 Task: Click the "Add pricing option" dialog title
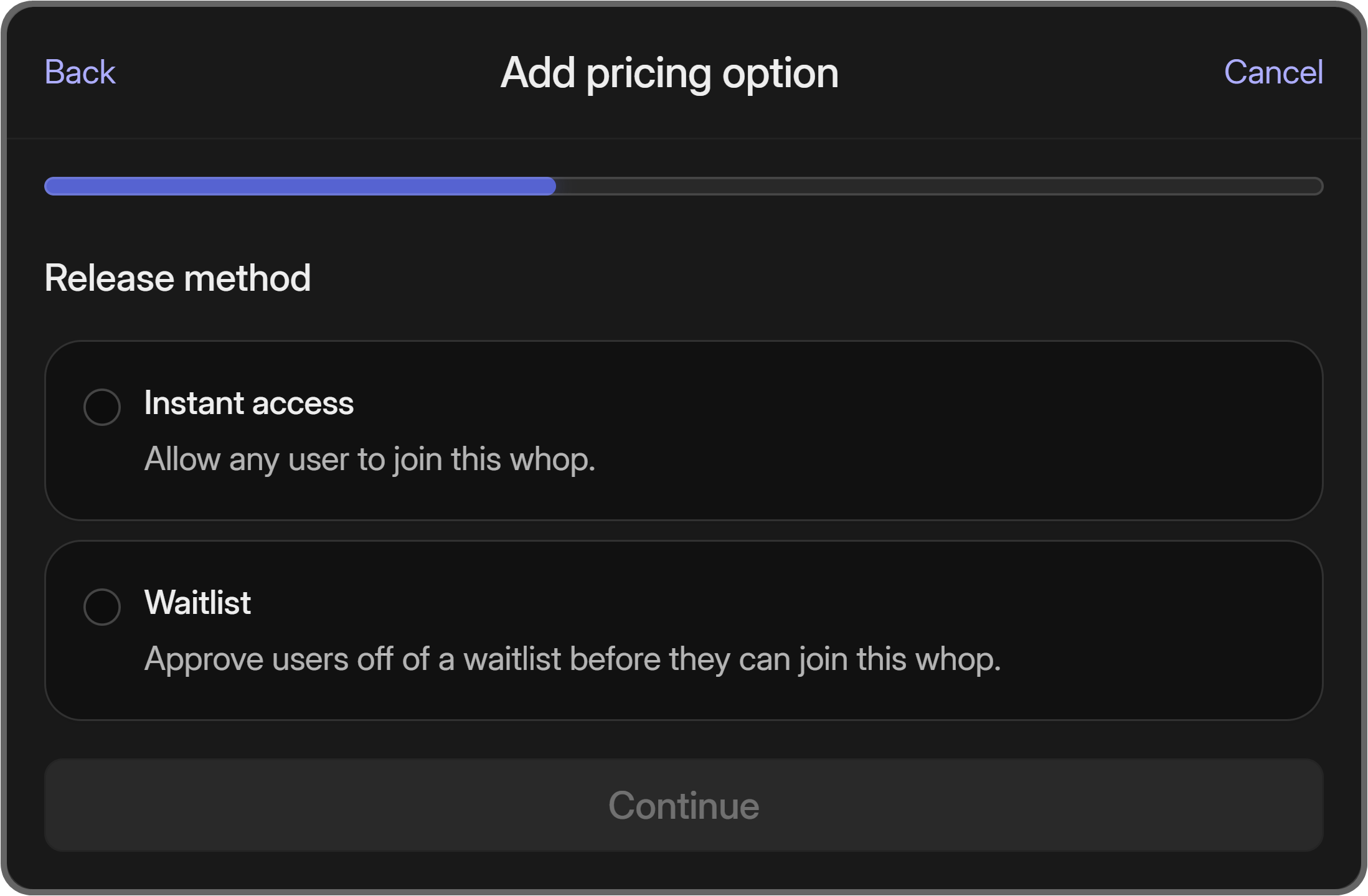coord(669,73)
